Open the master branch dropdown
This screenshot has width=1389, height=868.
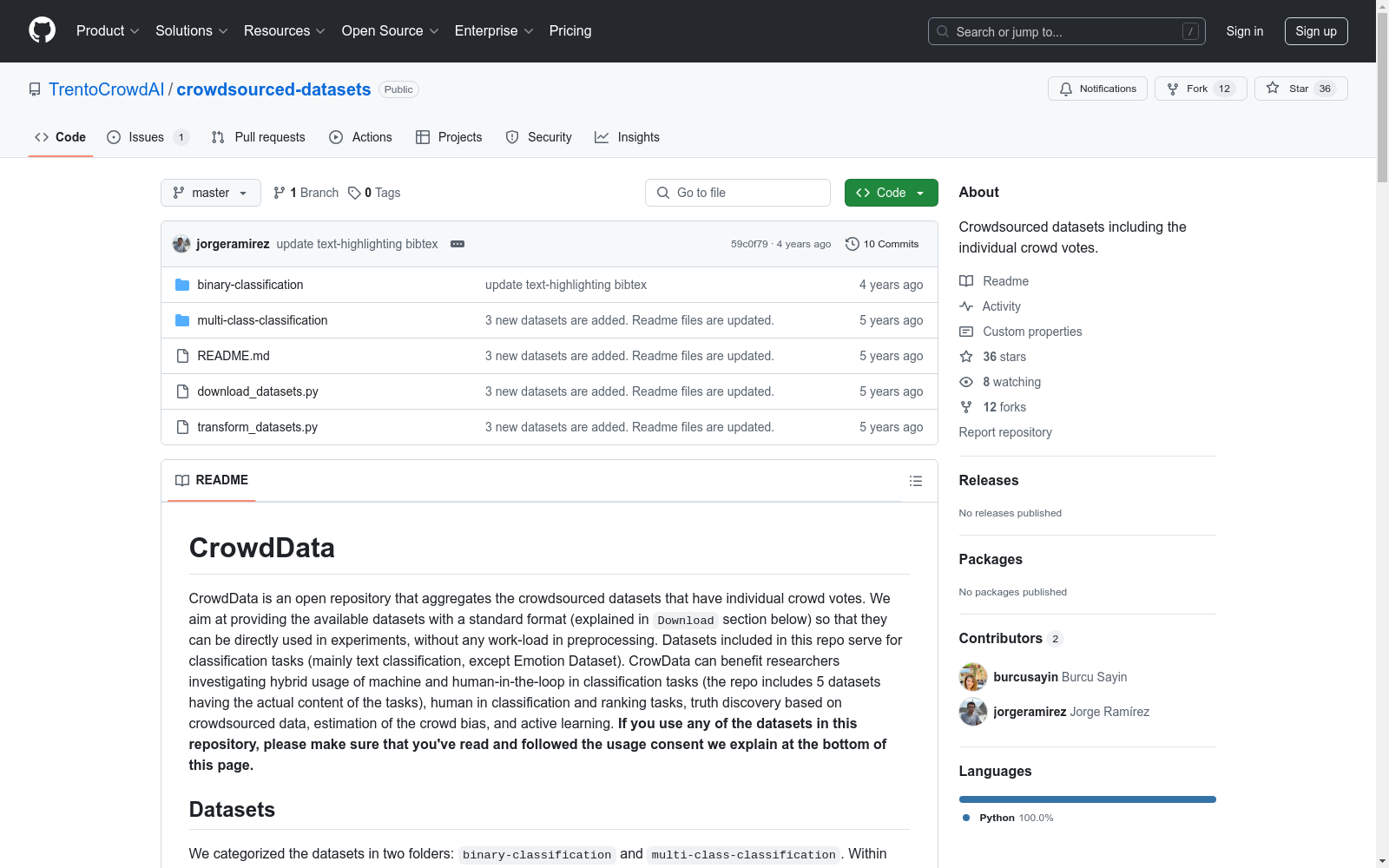[211, 193]
